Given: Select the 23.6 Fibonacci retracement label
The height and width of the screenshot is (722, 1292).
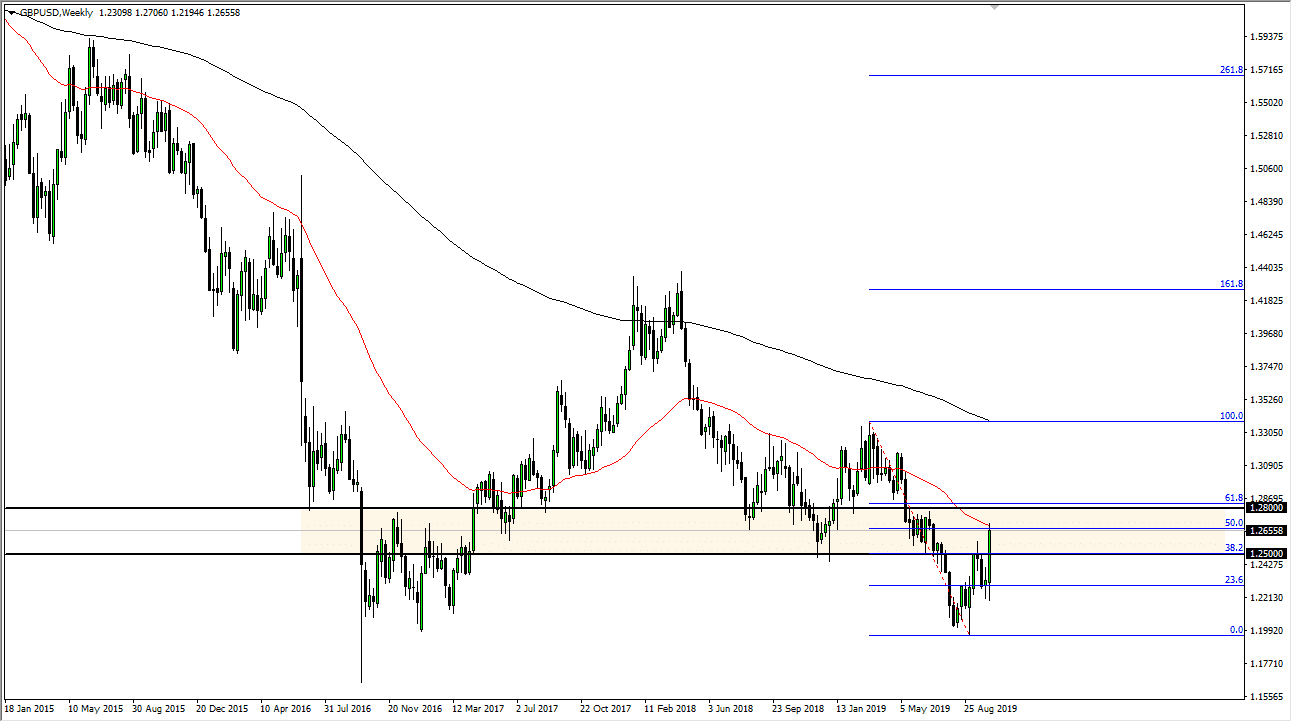Looking at the screenshot, I should point(1233,580).
